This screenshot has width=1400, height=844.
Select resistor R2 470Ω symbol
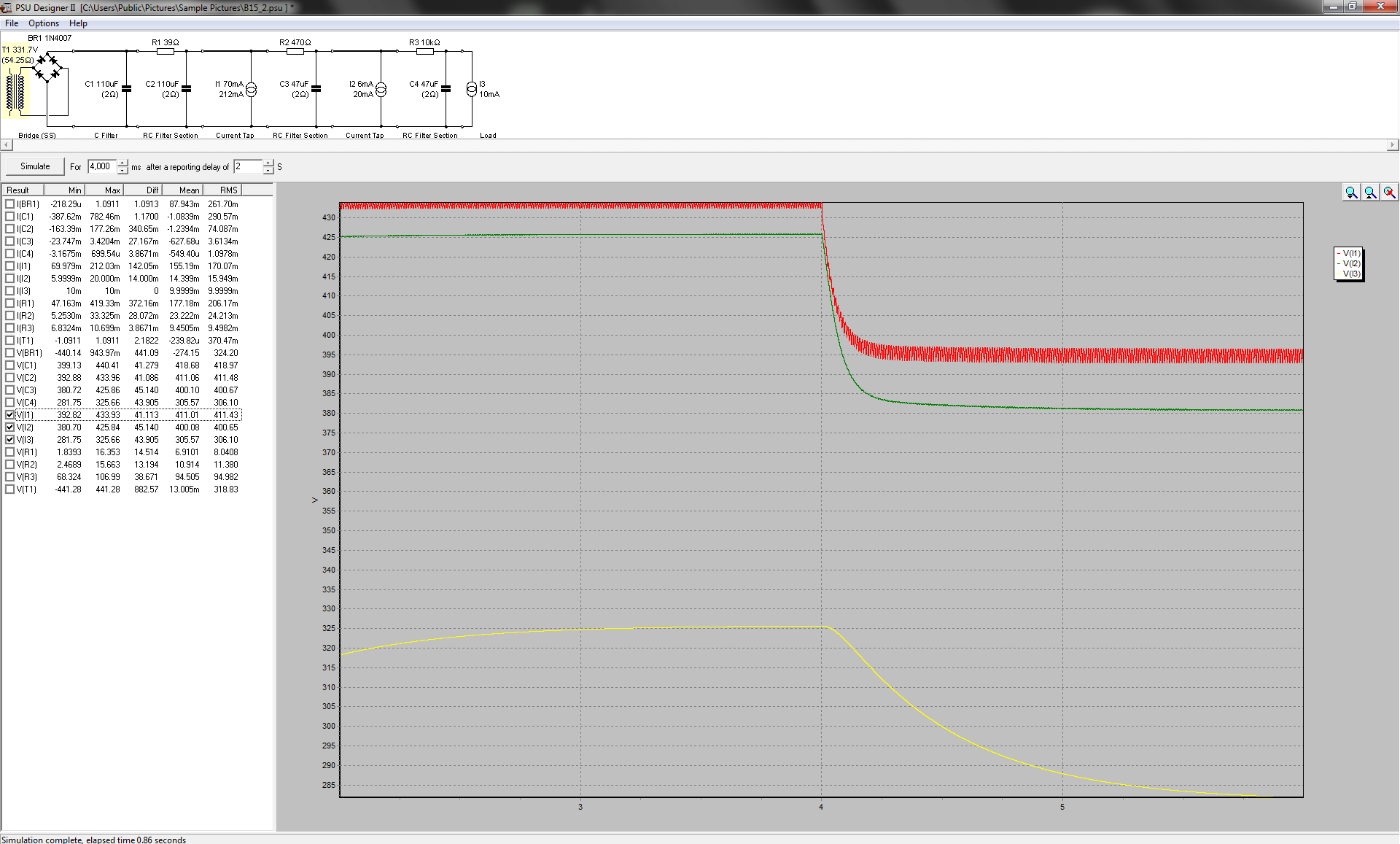pos(295,51)
